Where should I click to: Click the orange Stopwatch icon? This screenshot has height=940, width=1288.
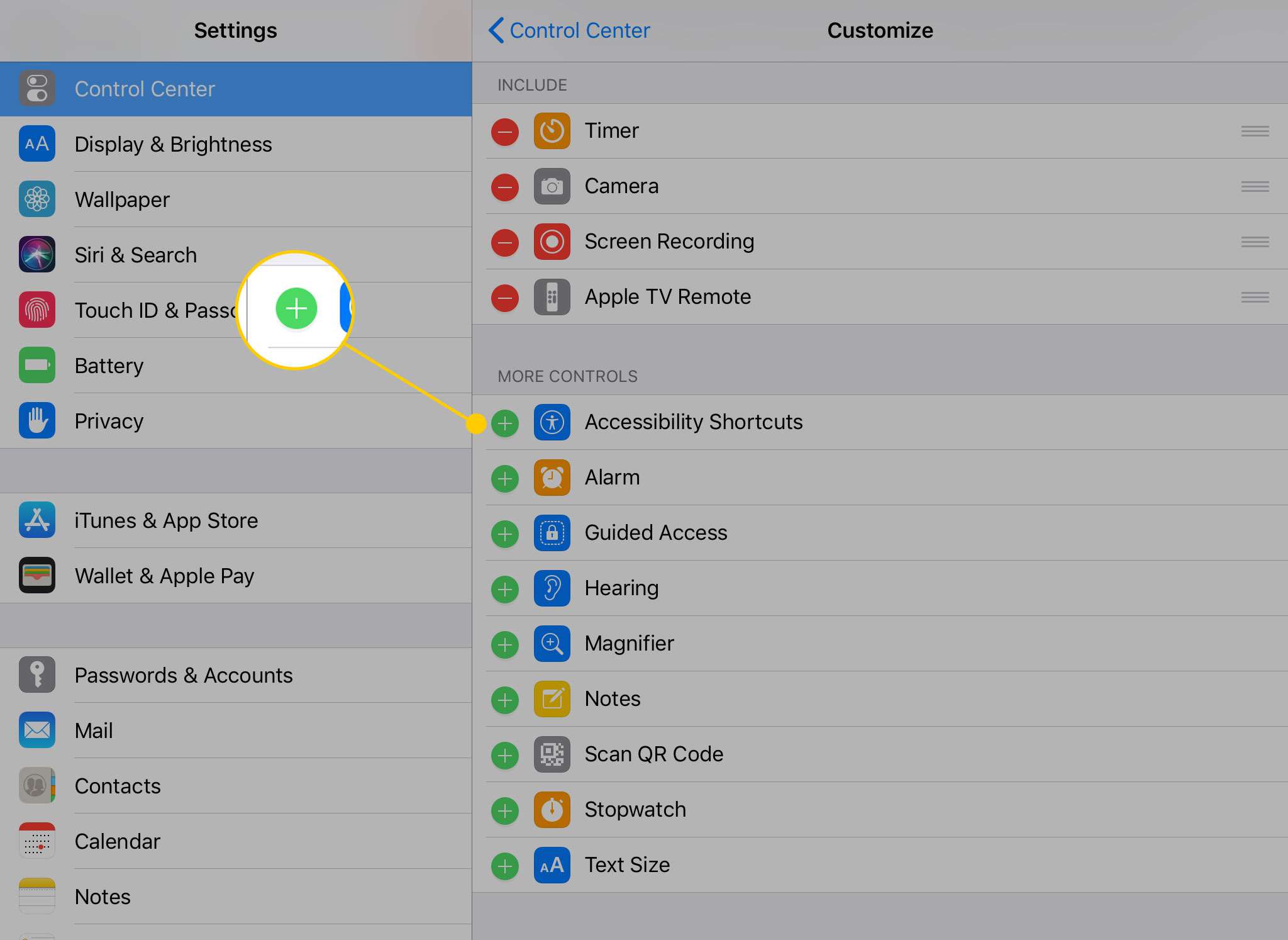coord(552,810)
